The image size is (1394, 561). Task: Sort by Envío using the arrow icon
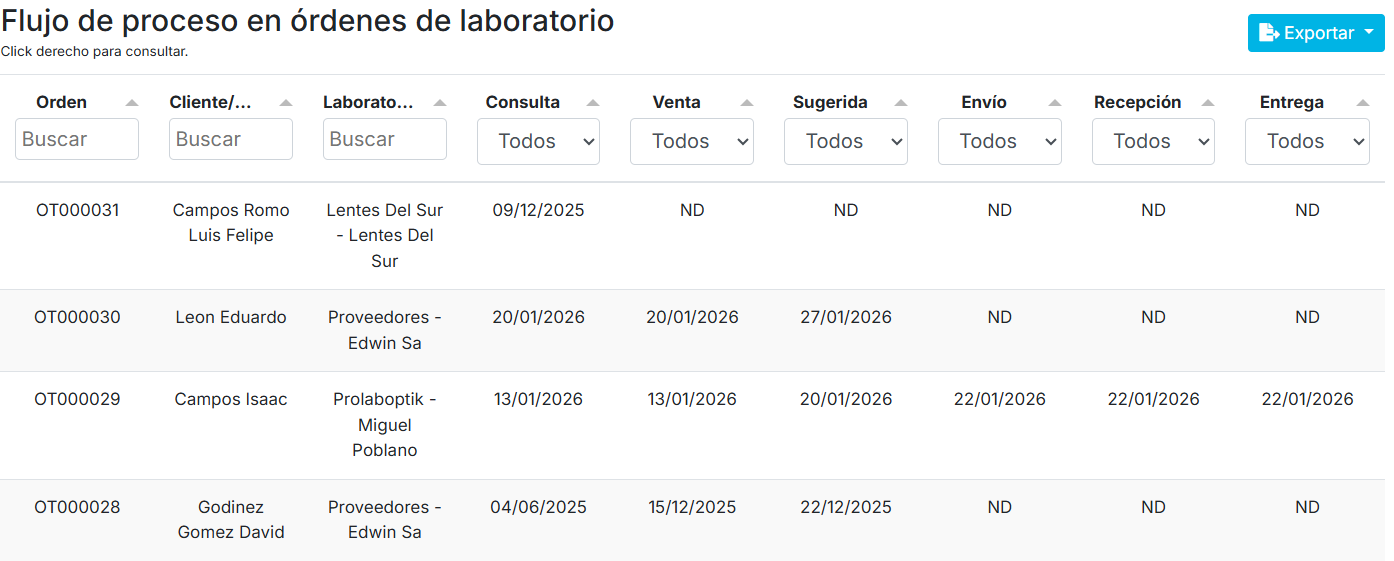click(1054, 103)
